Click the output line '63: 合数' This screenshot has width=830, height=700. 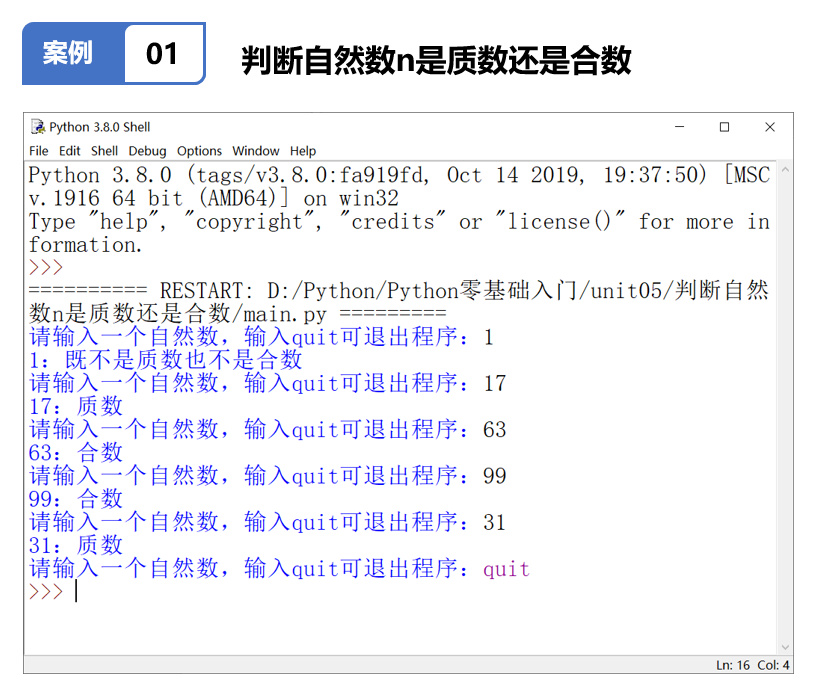click(76, 453)
